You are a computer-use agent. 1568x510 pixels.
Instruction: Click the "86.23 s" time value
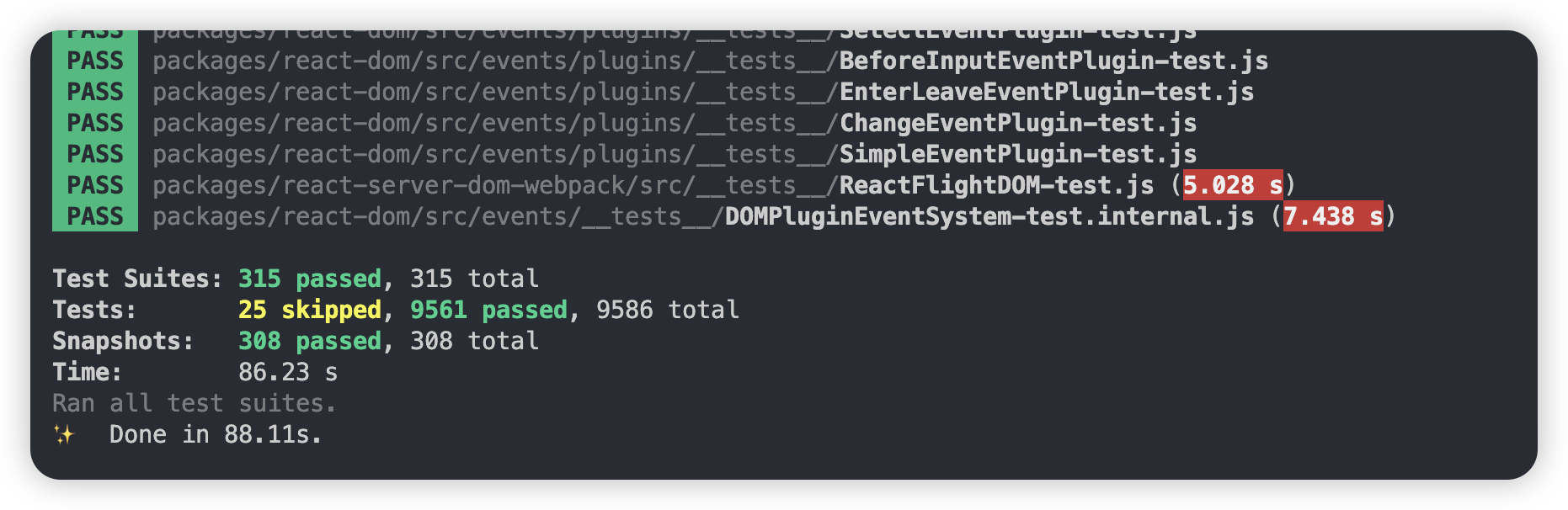click(287, 373)
